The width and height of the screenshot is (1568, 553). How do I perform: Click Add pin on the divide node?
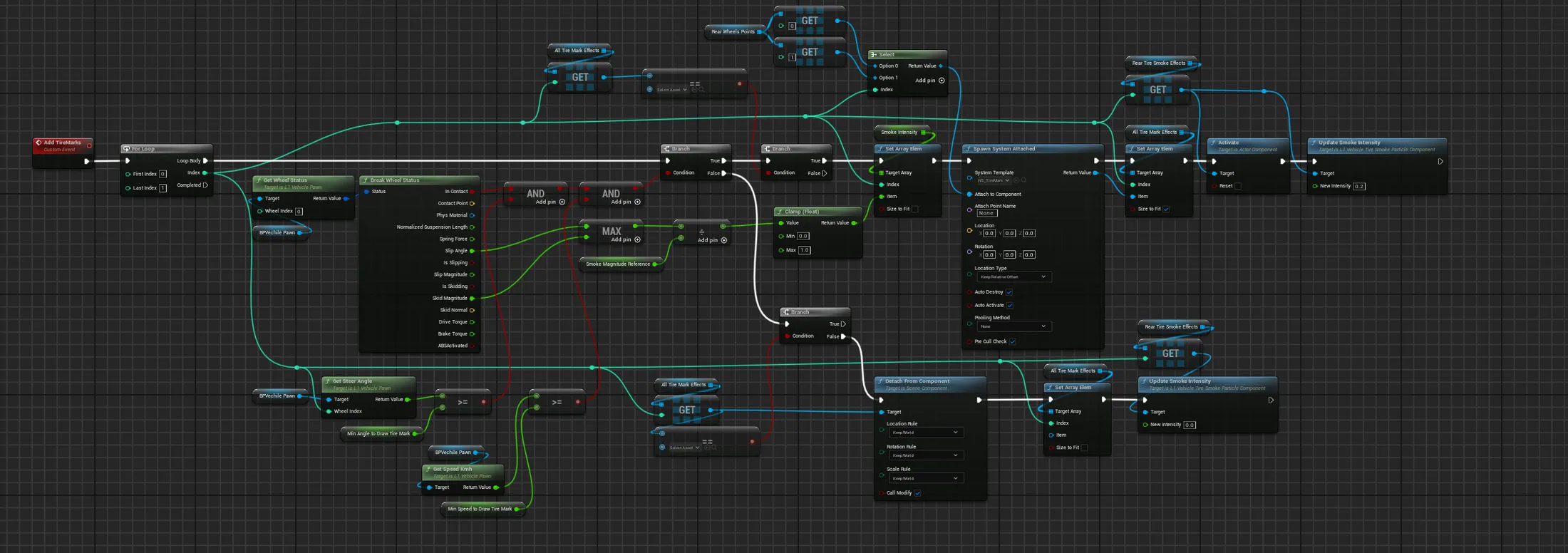[712, 240]
